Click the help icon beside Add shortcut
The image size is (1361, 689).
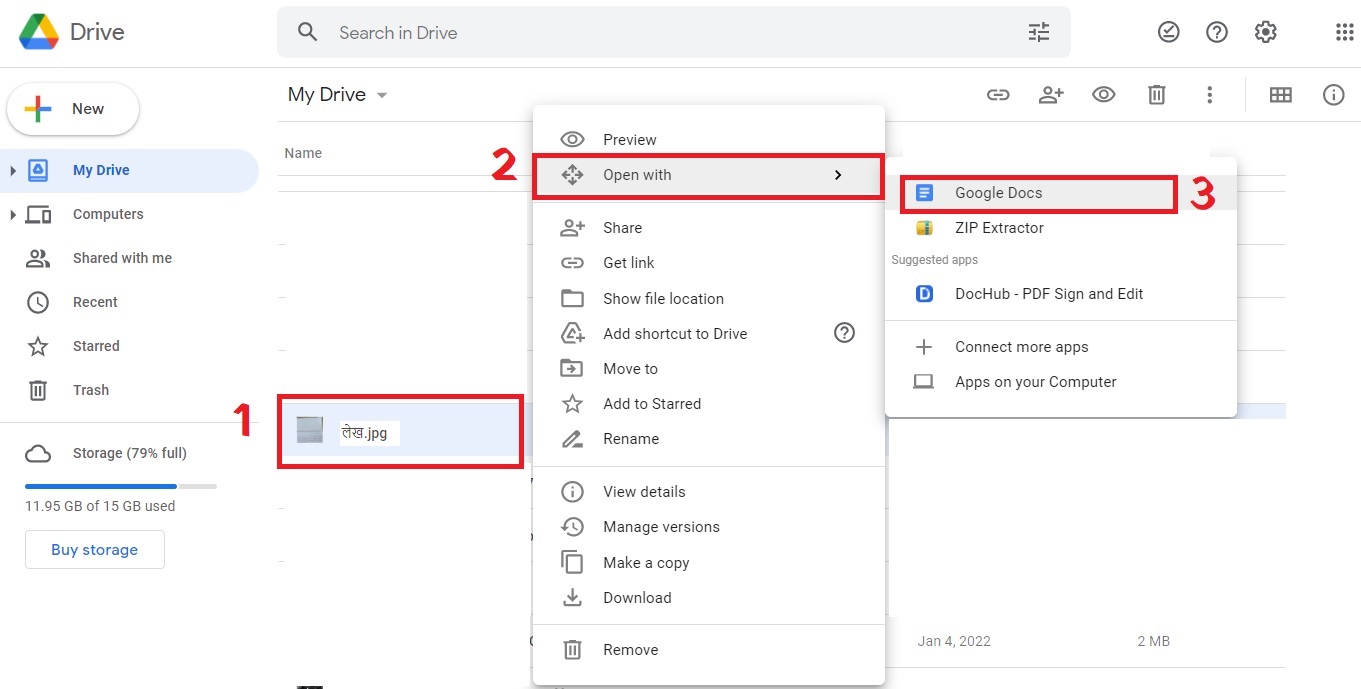(845, 333)
